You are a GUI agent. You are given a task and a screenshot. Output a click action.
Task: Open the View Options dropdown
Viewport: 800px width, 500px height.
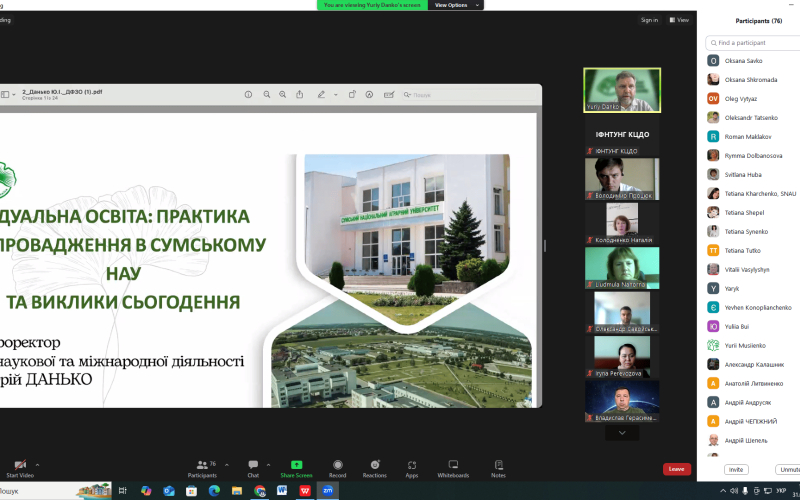tap(456, 5)
